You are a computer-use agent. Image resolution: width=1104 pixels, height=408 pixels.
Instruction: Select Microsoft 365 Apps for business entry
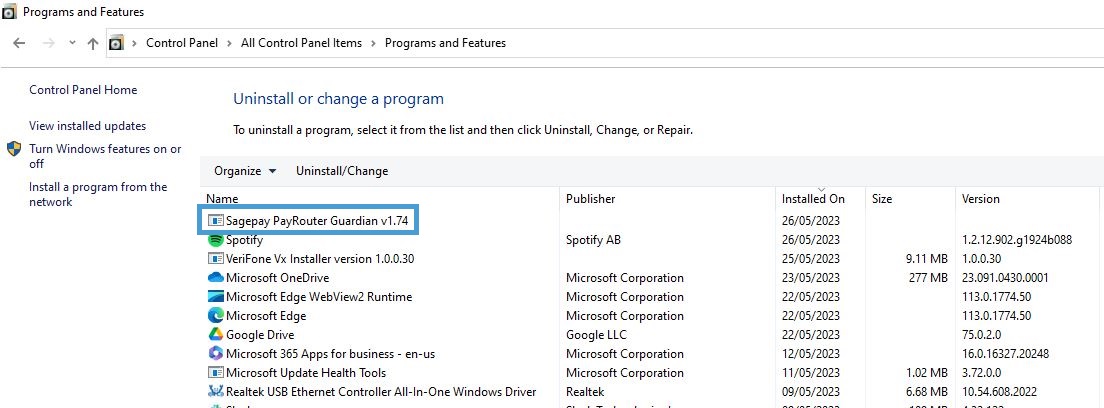point(332,354)
